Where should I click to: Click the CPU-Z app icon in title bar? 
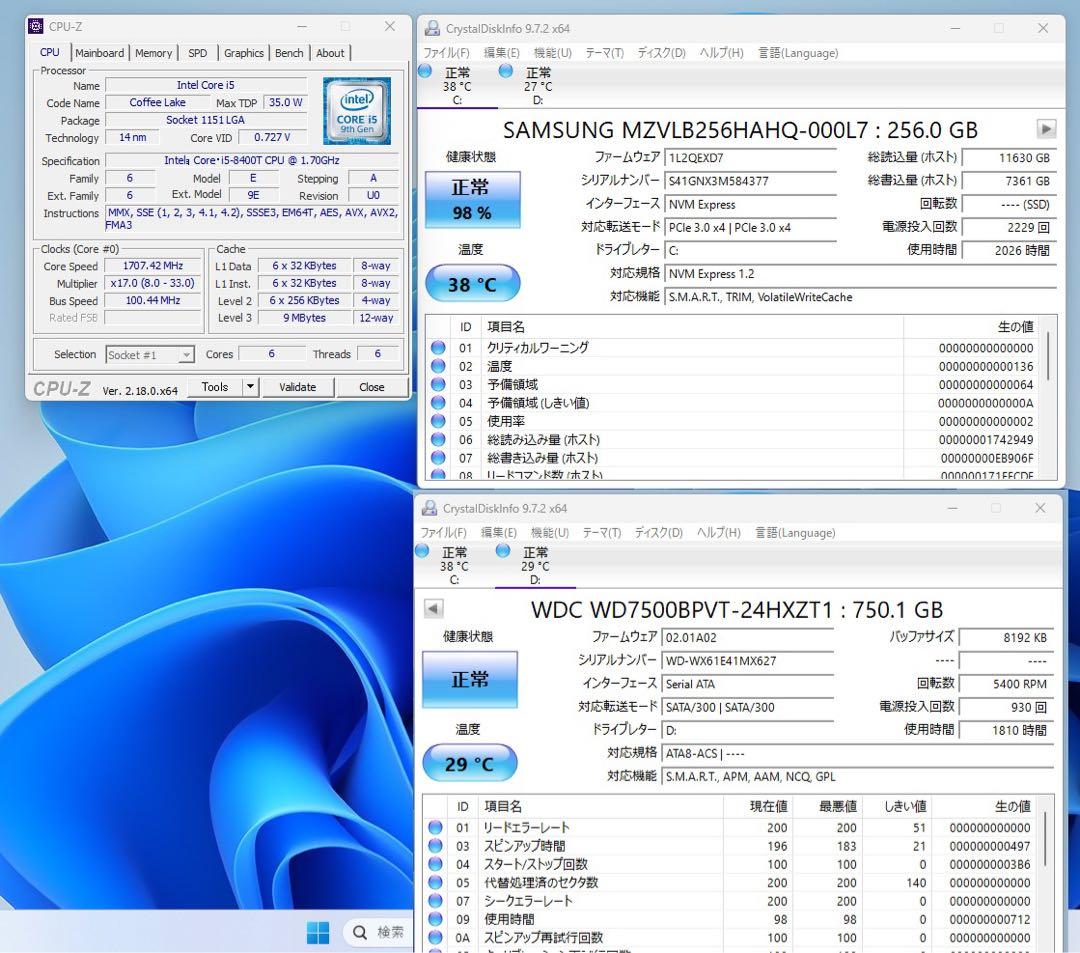36,26
